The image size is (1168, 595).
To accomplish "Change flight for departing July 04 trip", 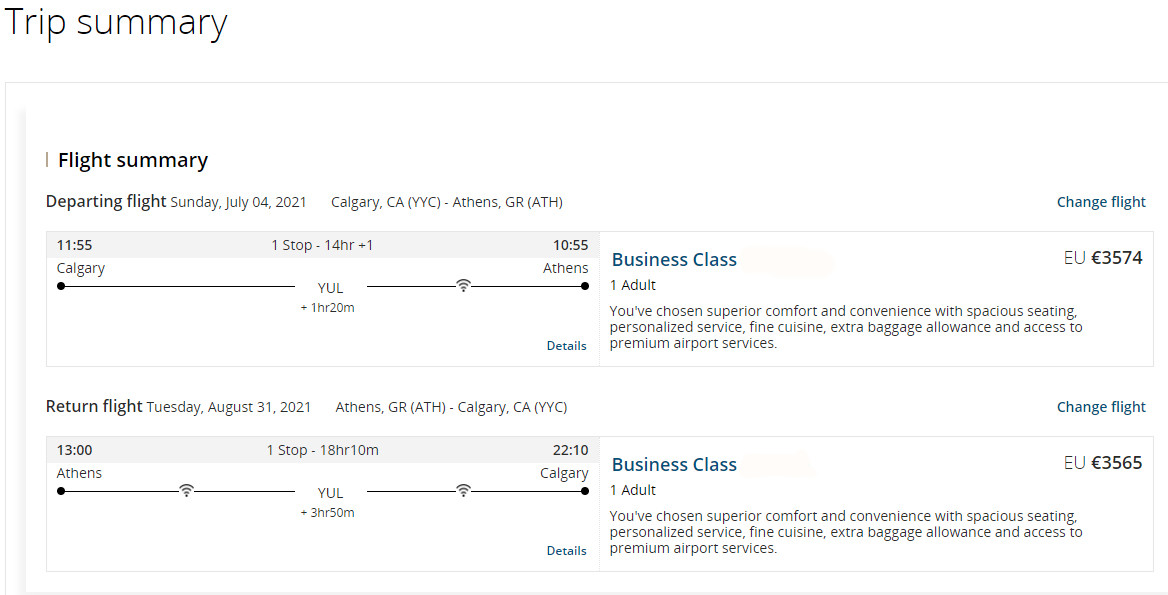I will point(1101,202).
